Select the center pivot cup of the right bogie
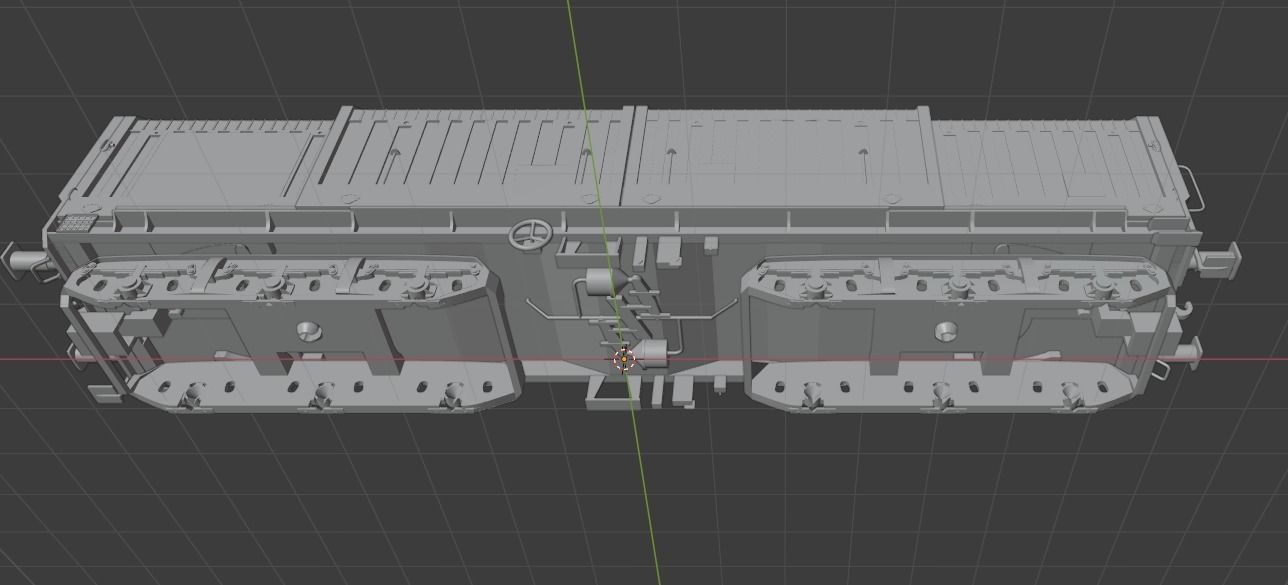This screenshot has width=1288, height=585. 947,331
